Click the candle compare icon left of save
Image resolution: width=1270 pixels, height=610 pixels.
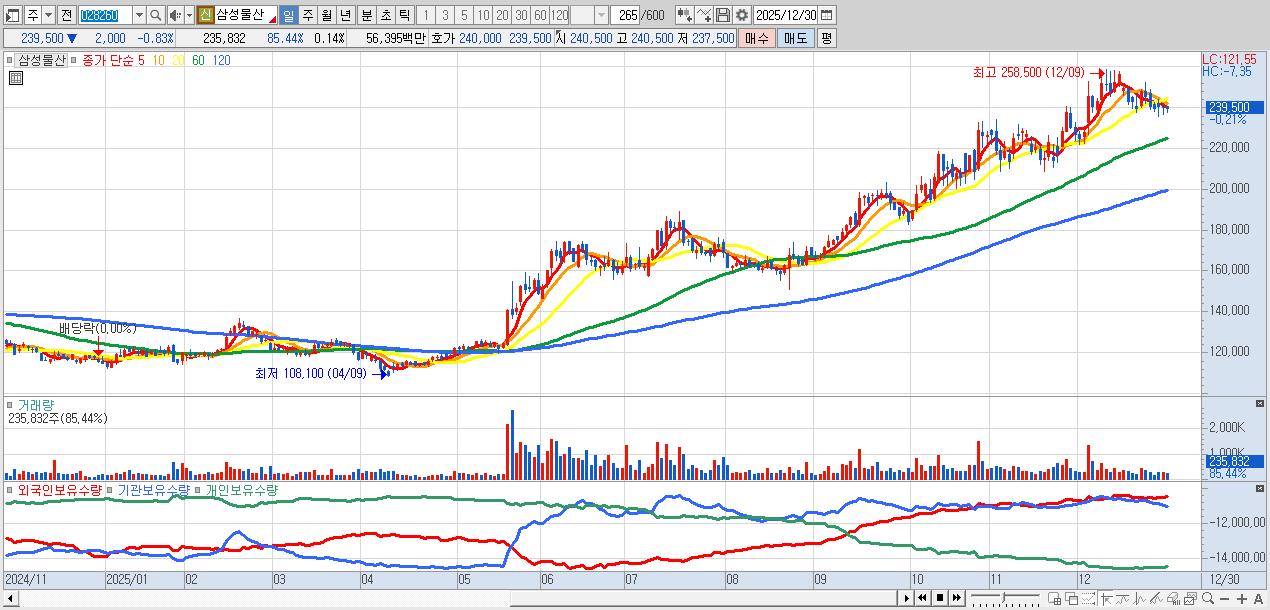click(685, 15)
